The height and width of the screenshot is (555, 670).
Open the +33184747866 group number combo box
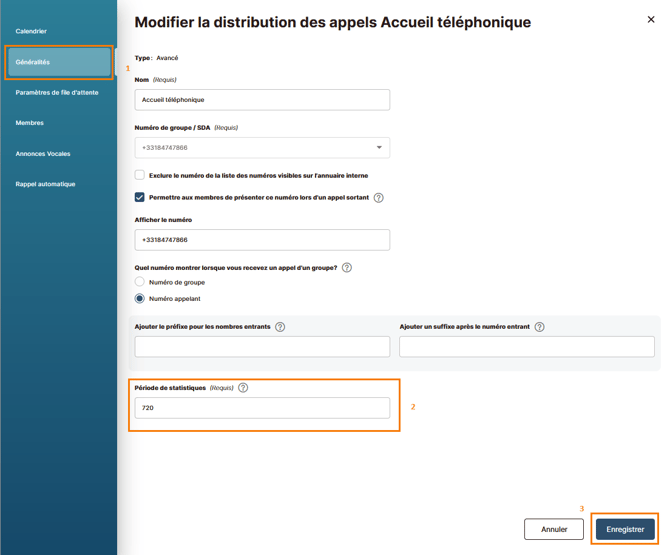point(262,147)
